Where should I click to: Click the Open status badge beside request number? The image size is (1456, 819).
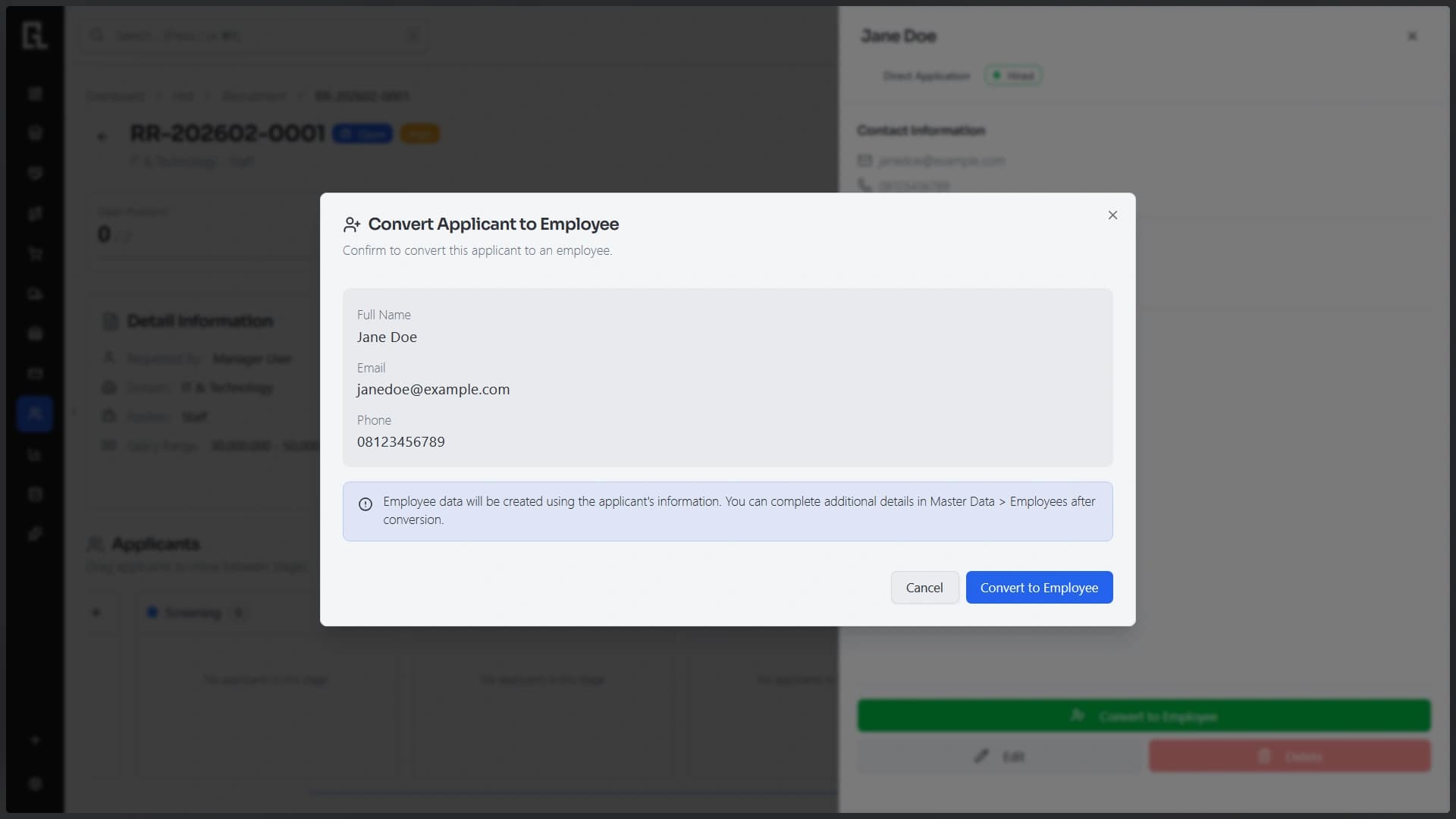pyautogui.click(x=362, y=133)
